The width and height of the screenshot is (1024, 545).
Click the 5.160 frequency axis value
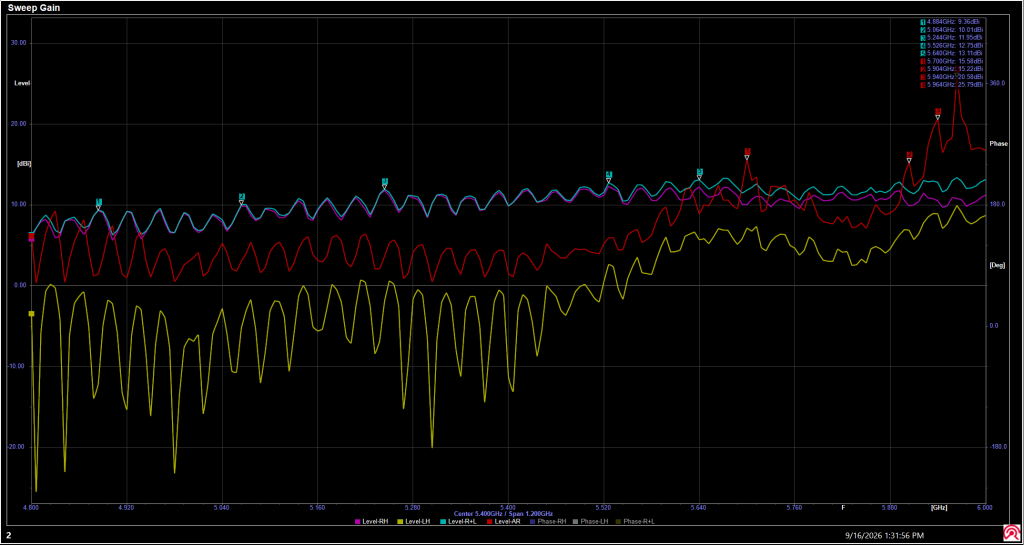pyautogui.click(x=317, y=506)
